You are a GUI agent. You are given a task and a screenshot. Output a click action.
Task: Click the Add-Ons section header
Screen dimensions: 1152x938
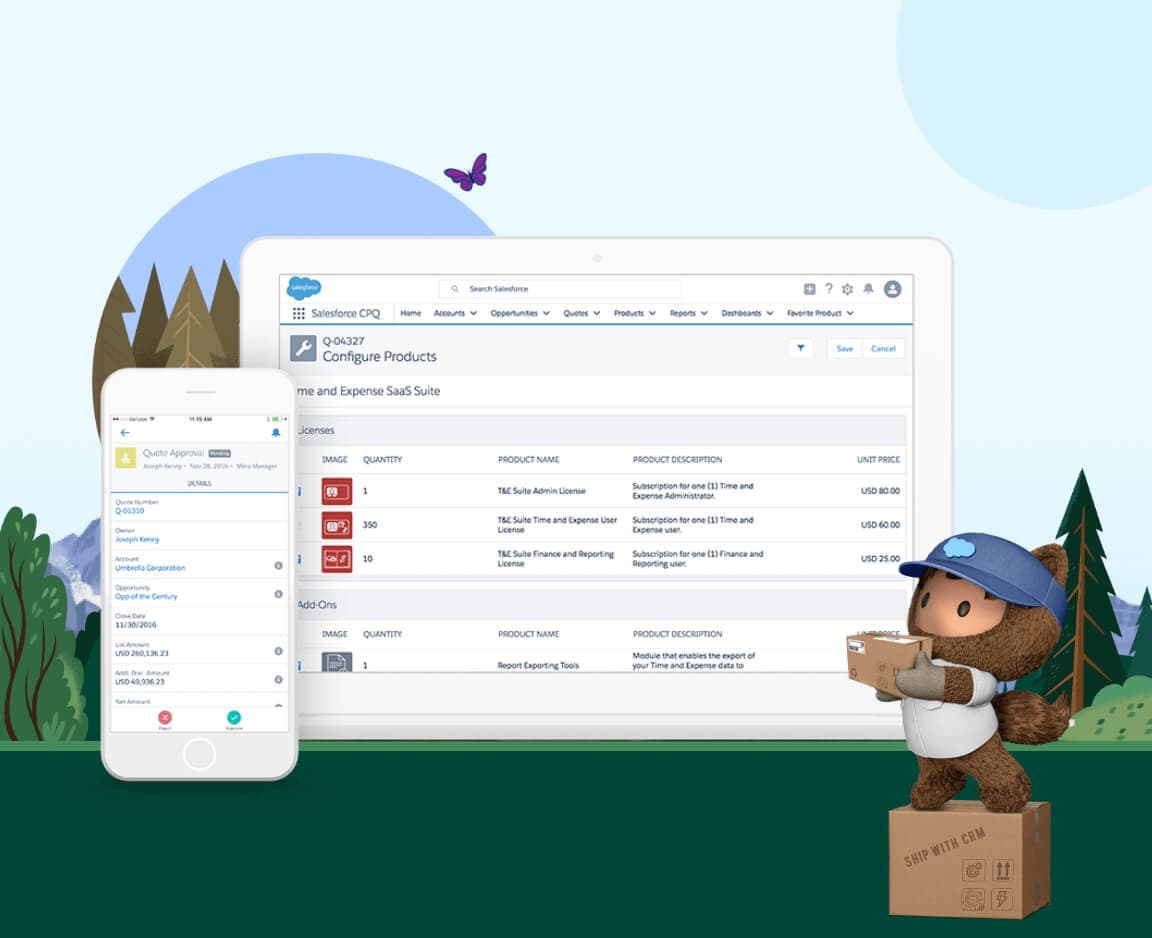coord(600,605)
